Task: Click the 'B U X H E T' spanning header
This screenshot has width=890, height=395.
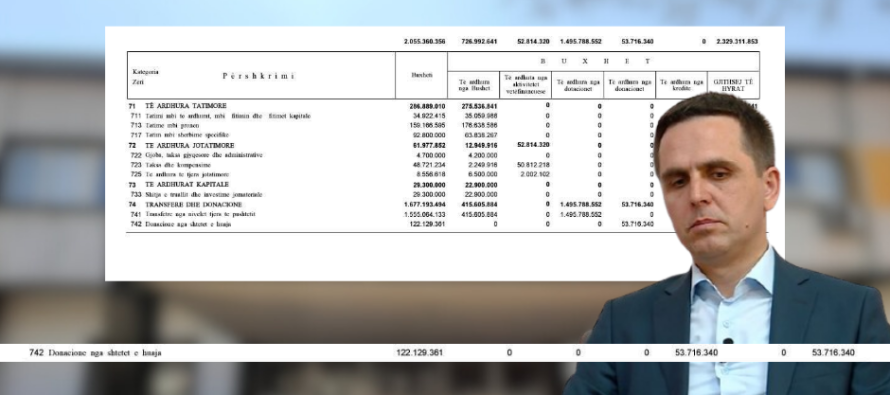Action: click(x=595, y=61)
